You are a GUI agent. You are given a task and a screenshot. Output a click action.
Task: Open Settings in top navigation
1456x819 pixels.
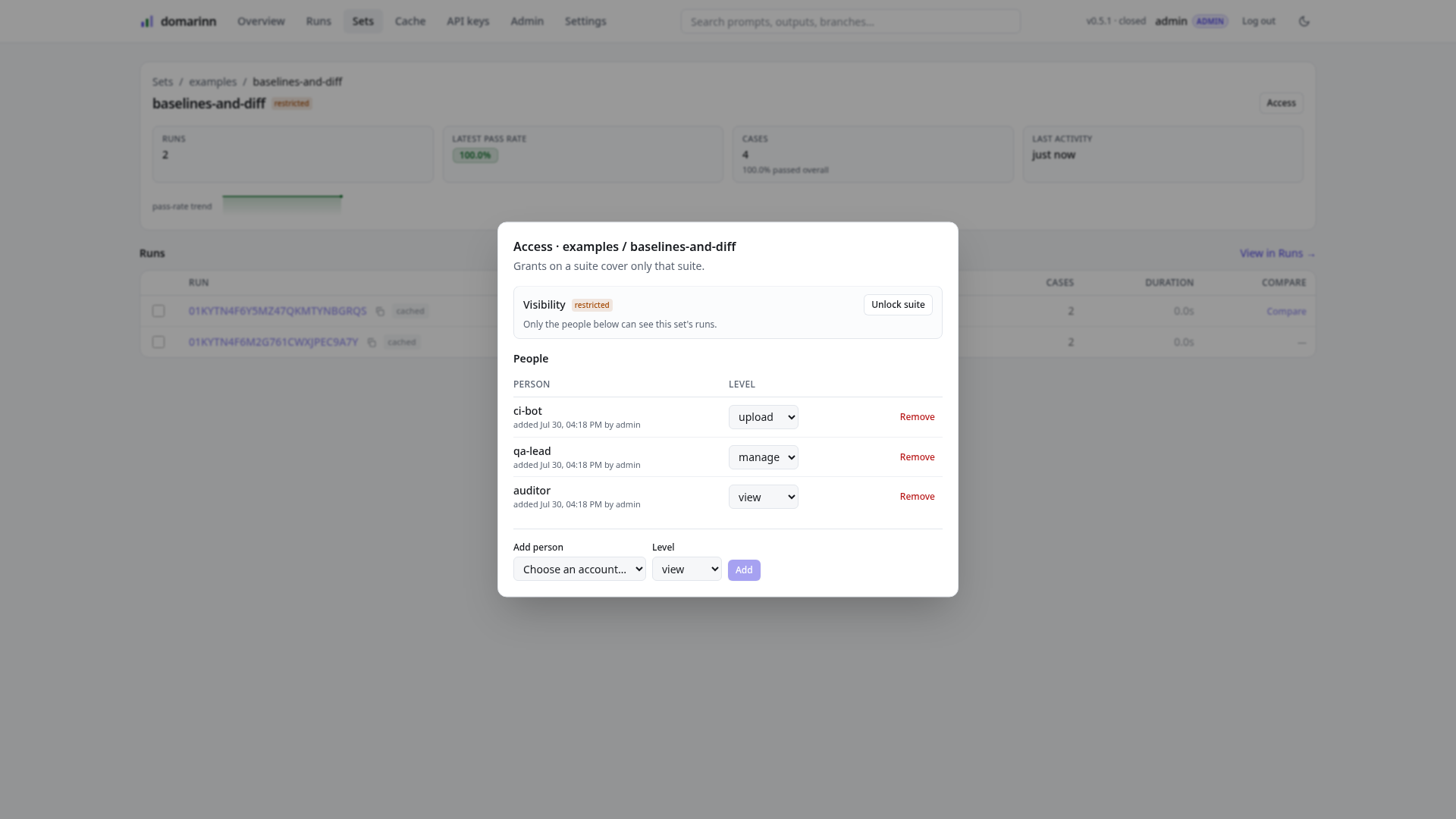585,21
